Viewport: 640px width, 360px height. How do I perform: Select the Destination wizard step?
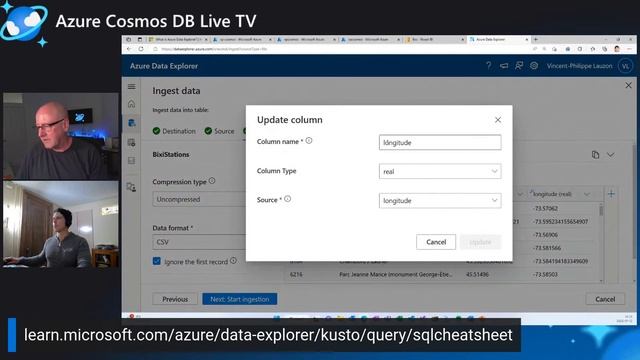pyautogui.click(x=174, y=131)
